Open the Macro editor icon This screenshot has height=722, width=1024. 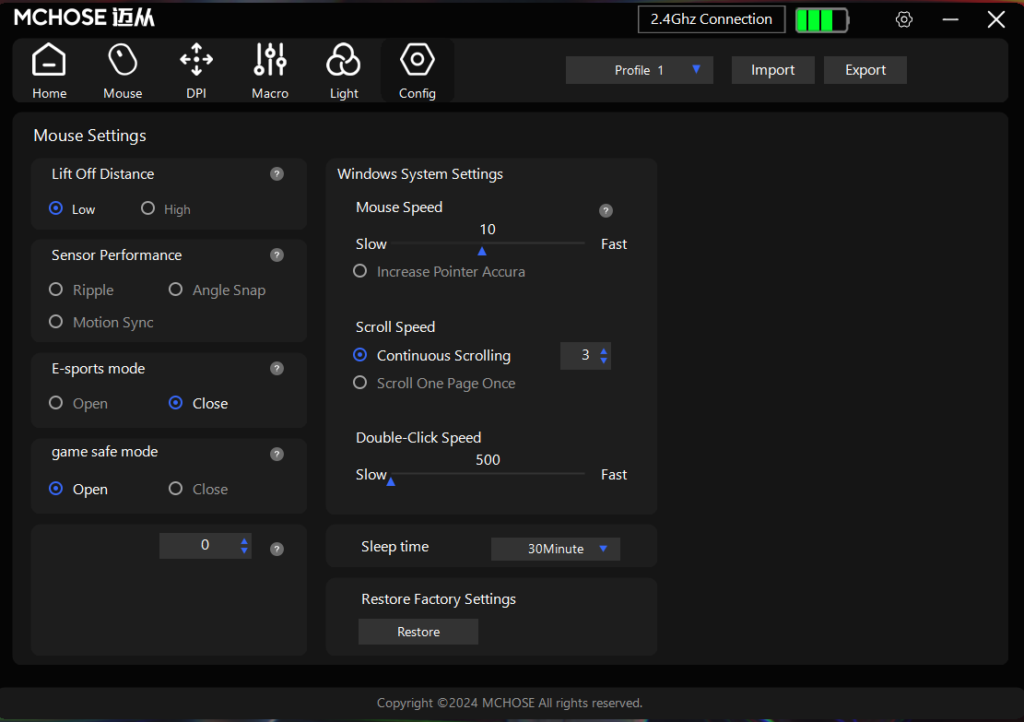point(269,69)
